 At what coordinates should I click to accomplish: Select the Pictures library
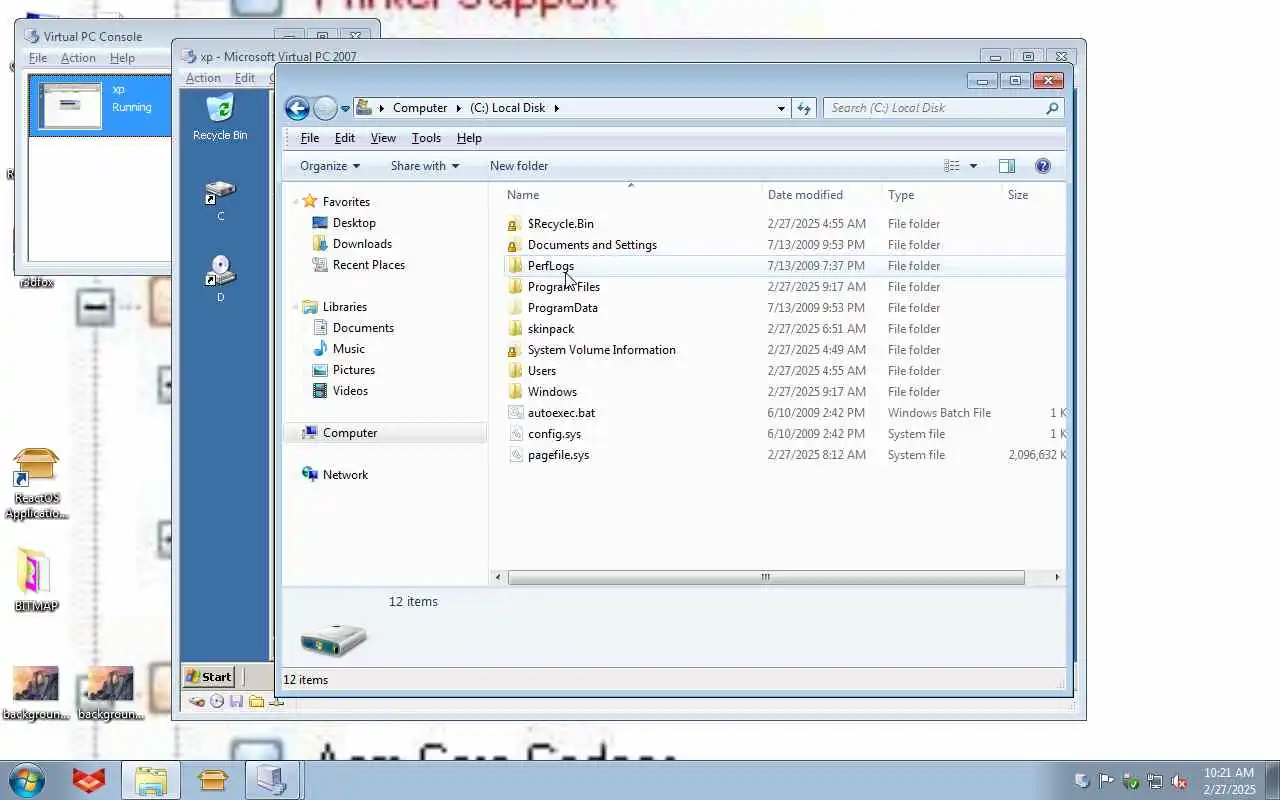pyautogui.click(x=353, y=370)
